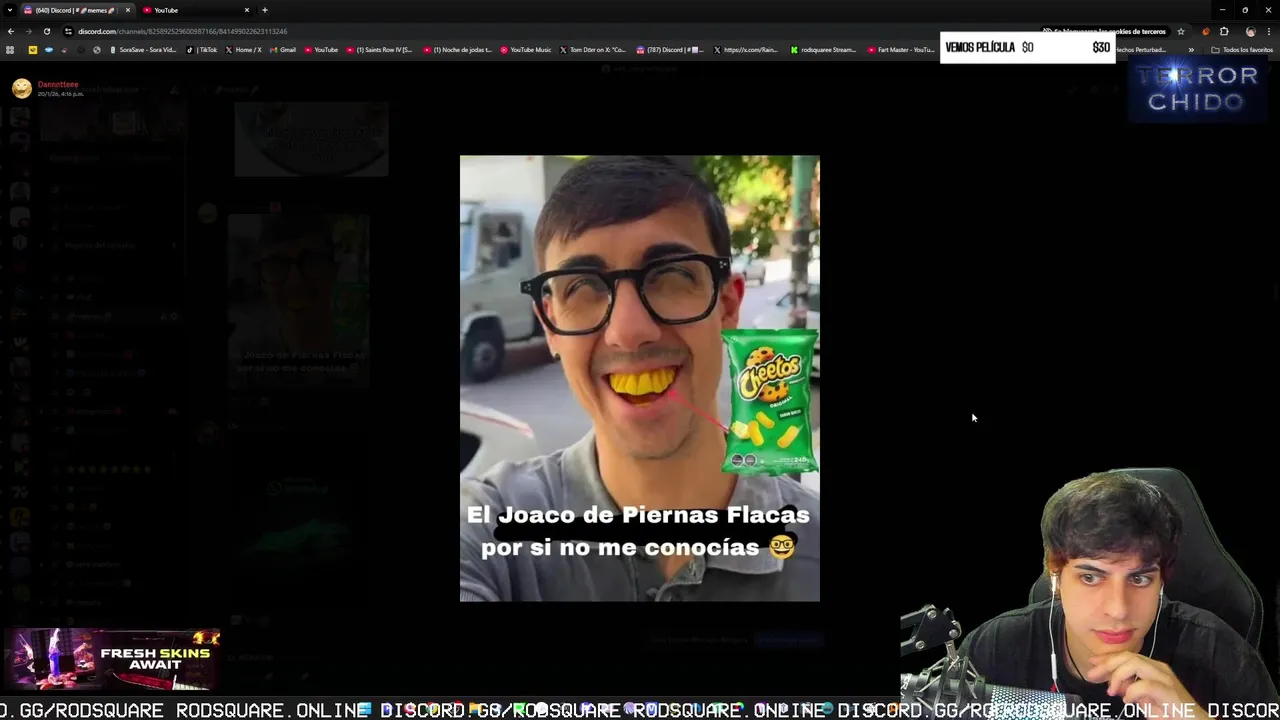Open the apps grid in bookmarks bar
Image resolution: width=1280 pixels, height=720 pixels.
pyautogui.click(x=10, y=49)
